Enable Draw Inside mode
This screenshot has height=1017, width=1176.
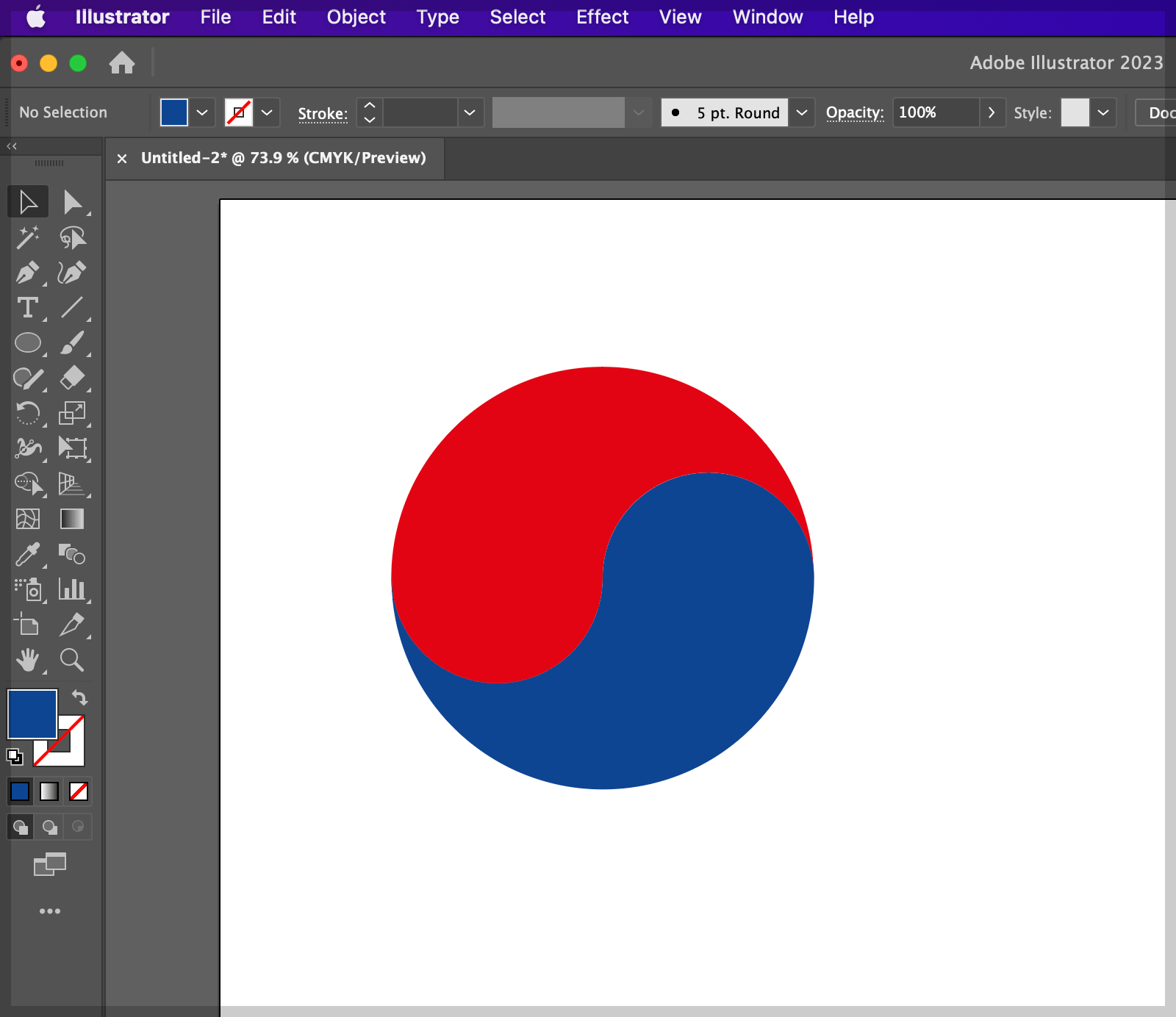click(x=78, y=827)
